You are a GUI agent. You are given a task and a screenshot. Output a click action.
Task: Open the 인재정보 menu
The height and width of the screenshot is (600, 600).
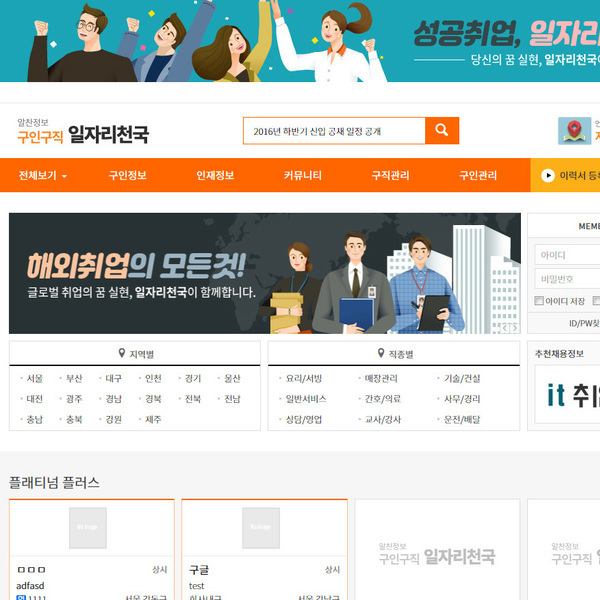pyautogui.click(x=215, y=176)
